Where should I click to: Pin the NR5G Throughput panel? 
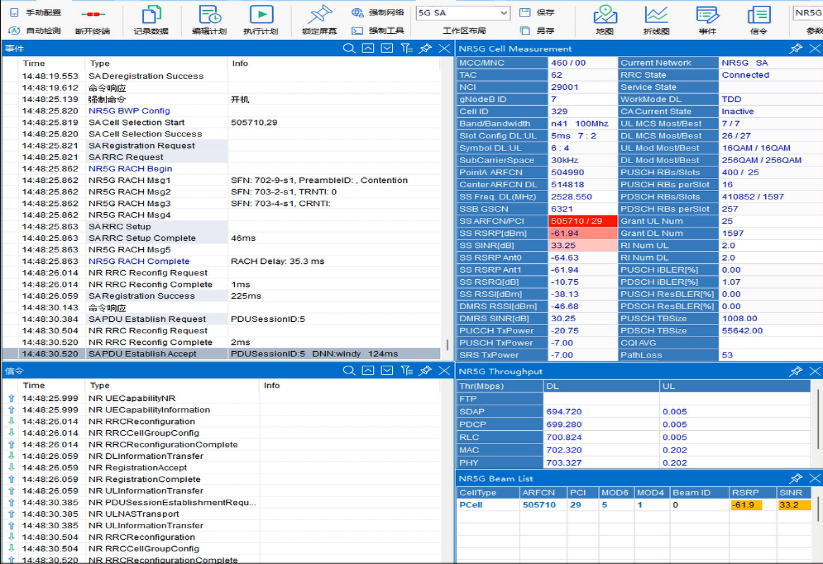(796, 371)
